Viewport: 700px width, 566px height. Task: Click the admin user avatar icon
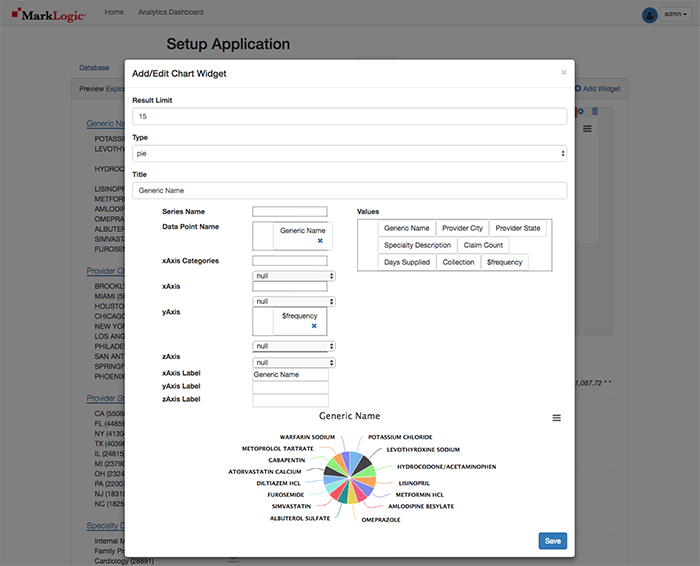[x=651, y=15]
